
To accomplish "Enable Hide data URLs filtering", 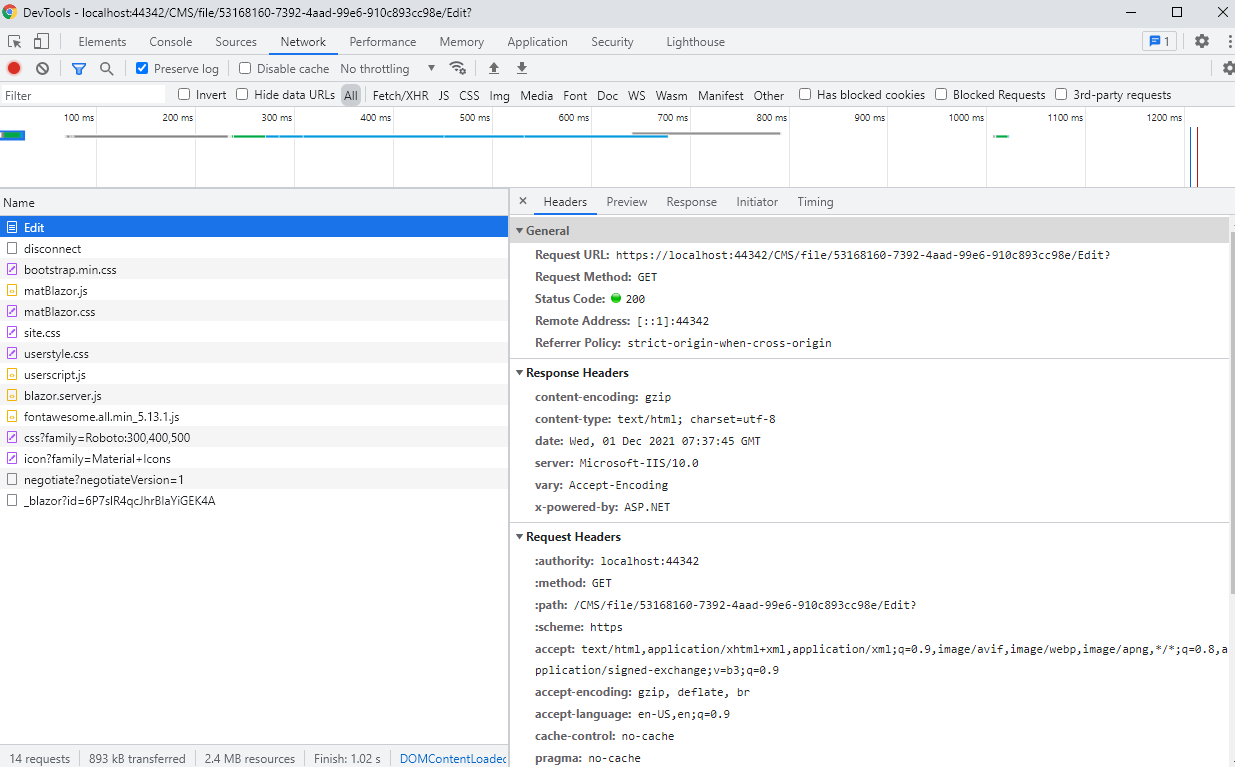I will tap(242, 94).
